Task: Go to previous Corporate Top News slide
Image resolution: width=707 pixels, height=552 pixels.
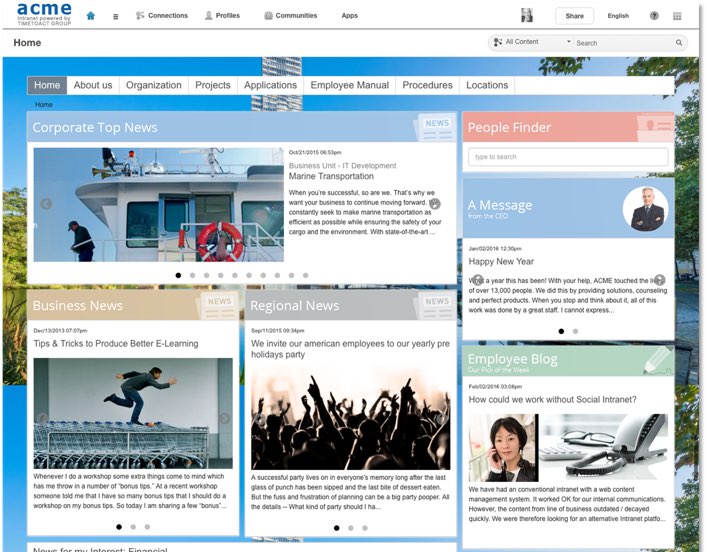Action: click(x=46, y=204)
